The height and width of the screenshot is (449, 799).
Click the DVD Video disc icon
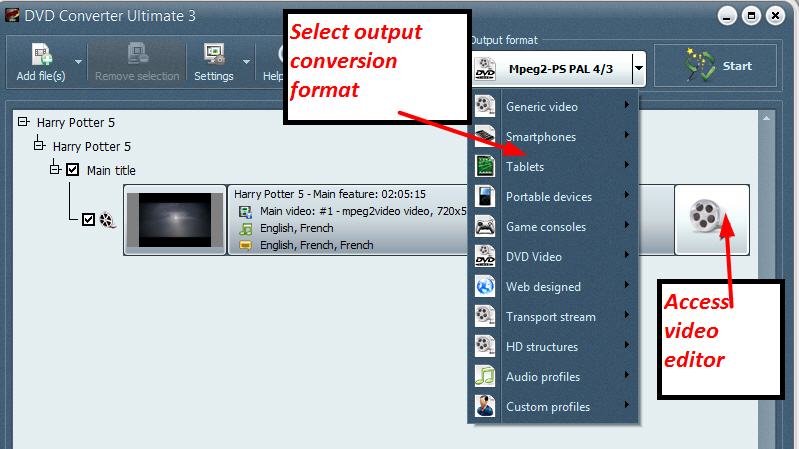(485, 256)
